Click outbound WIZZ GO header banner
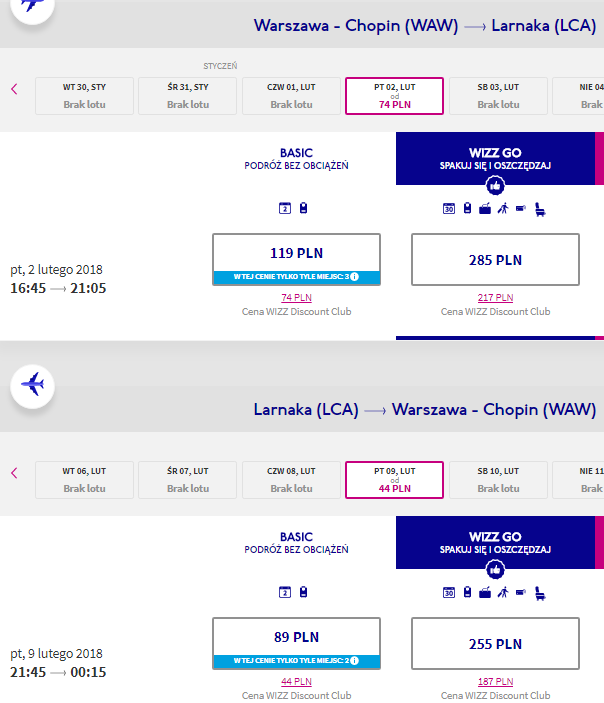This screenshot has height=703, width=604. pos(495,158)
